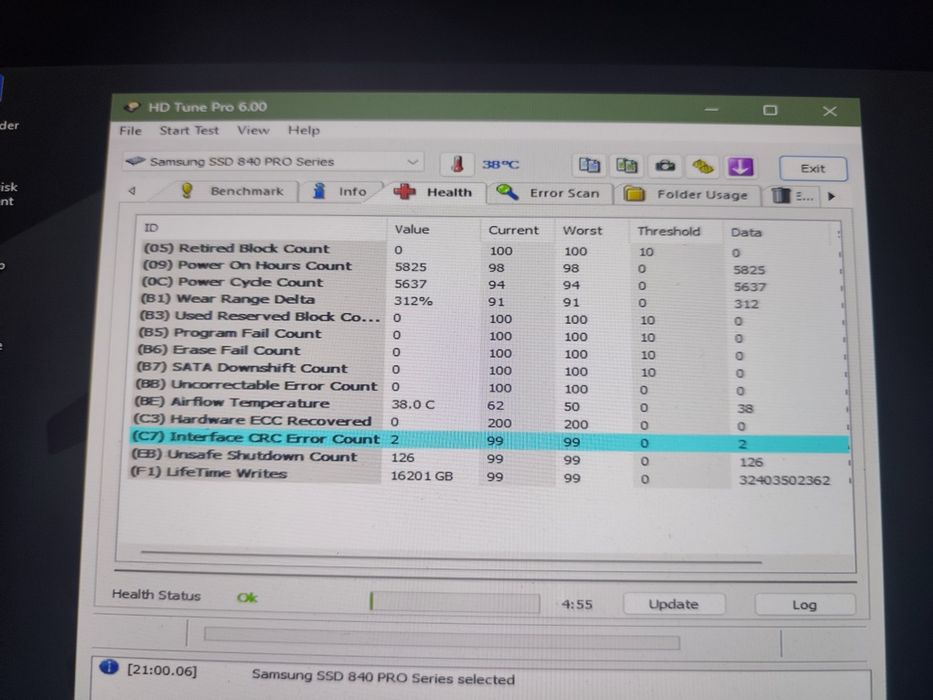The width and height of the screenshot is (933, 700).
Task: Switch to the Benchmark tab
Action: tap(233, 191)
